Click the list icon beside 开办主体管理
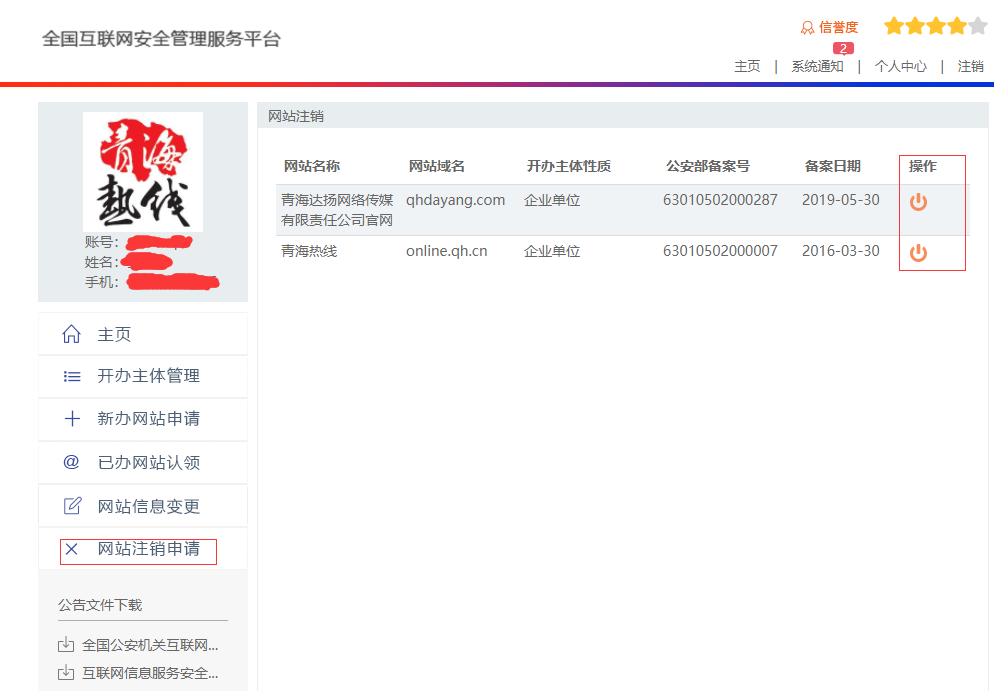This screenshot has height=691, width=994. 71,377
